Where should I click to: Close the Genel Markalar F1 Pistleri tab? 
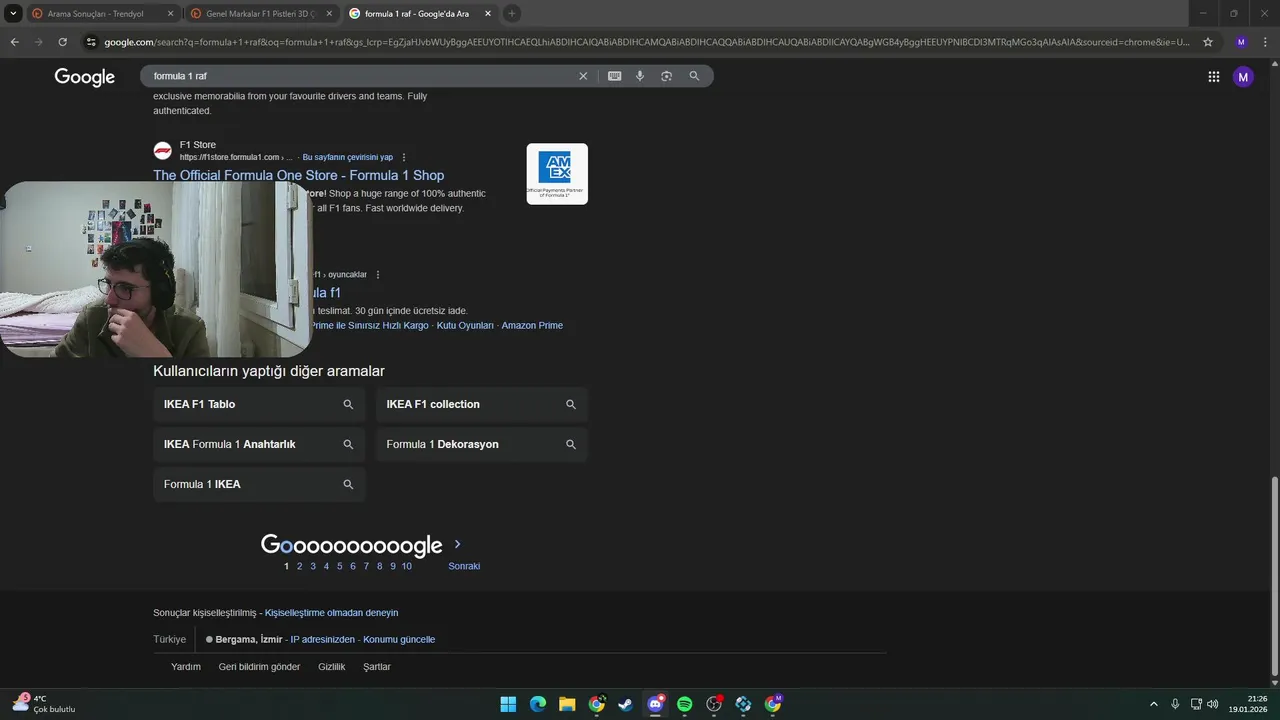pos(329,13)
